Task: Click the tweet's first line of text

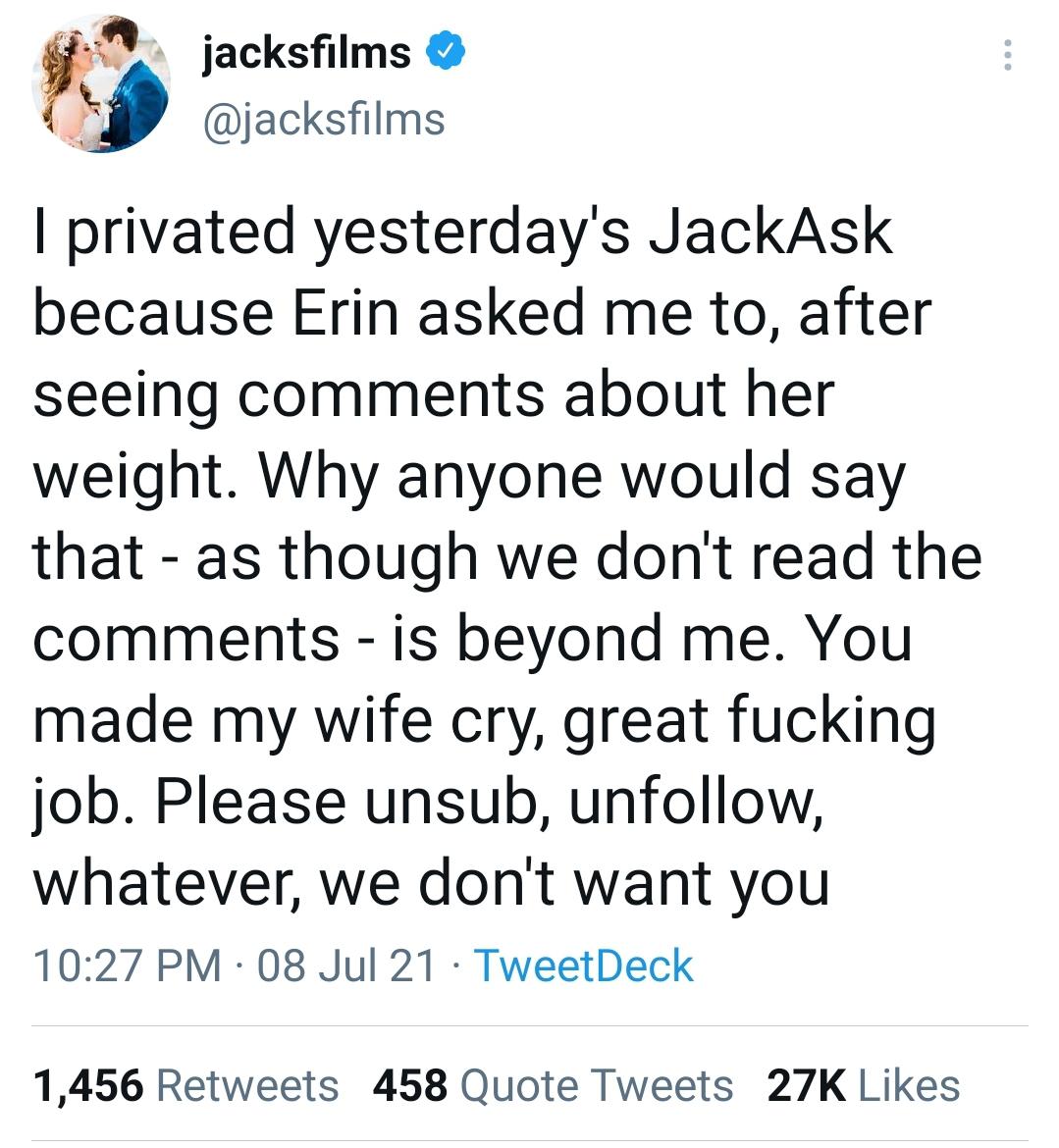Action: point(463,233)
